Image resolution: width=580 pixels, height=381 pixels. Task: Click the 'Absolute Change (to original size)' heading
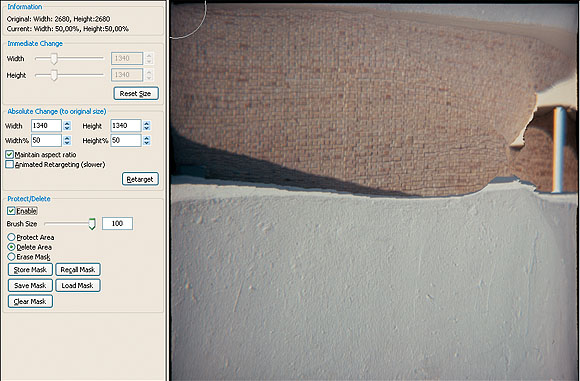pos(57,111)
